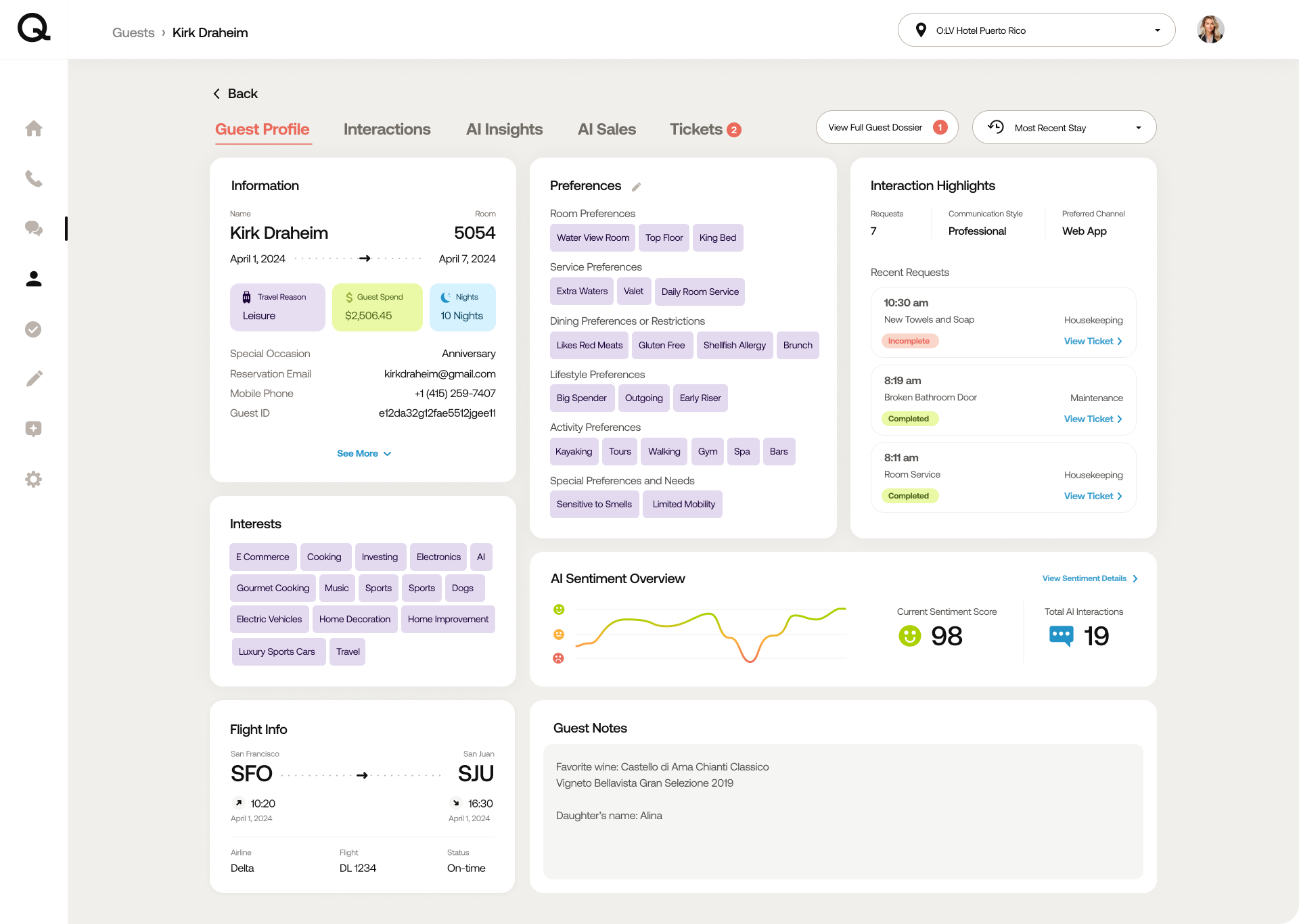Open the AI Insights tab
This screenshot has width=1299, height=924.
coord(504,129)
